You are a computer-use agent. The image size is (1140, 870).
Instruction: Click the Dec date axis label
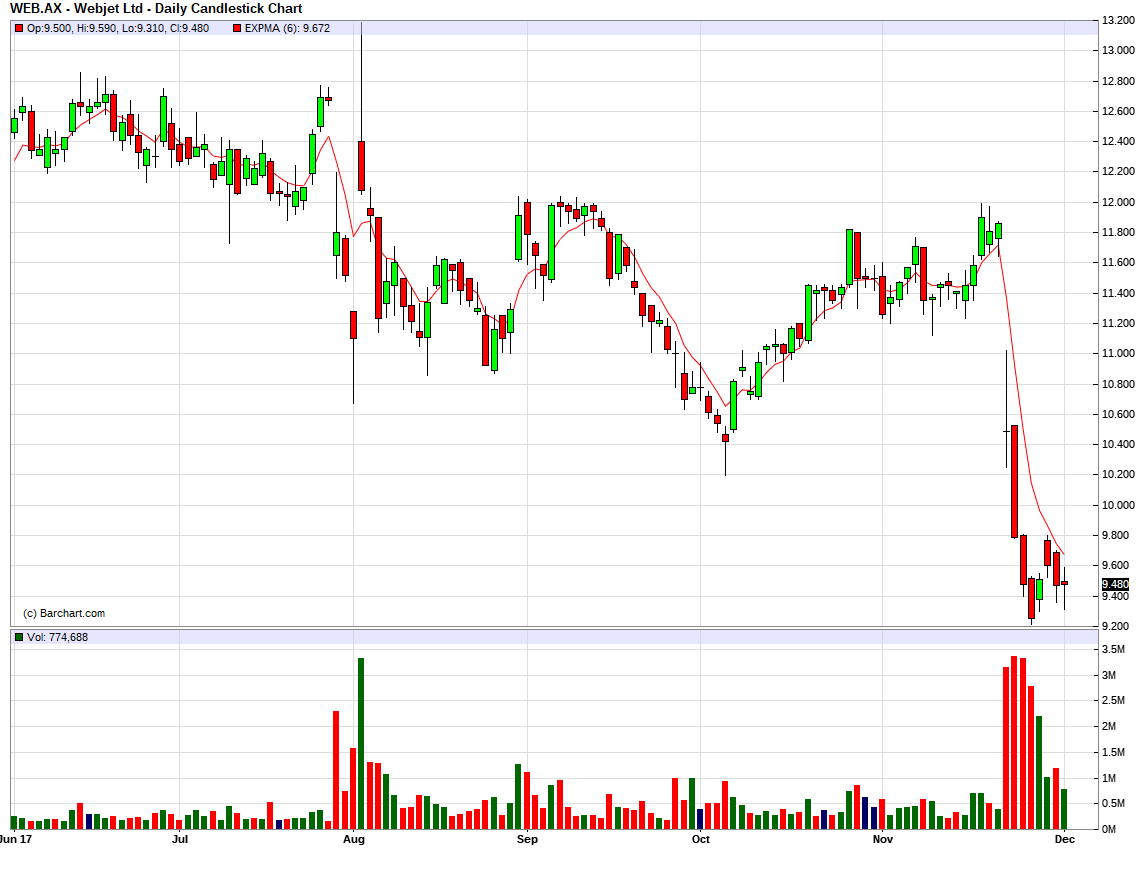point(1064,839)
